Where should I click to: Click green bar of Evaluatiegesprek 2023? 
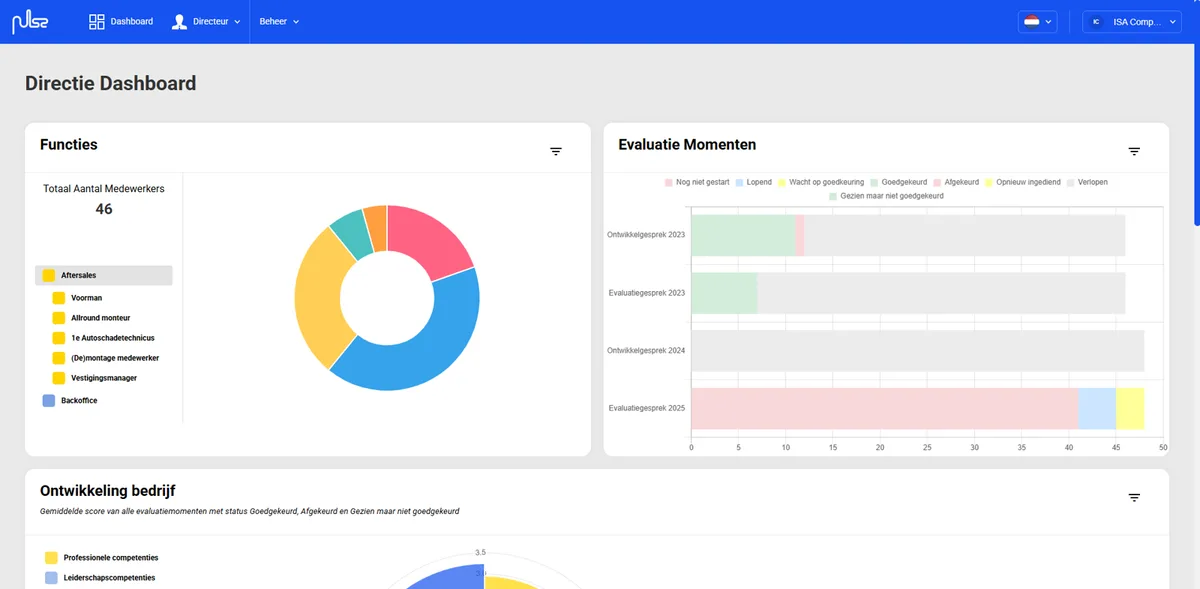724,293
